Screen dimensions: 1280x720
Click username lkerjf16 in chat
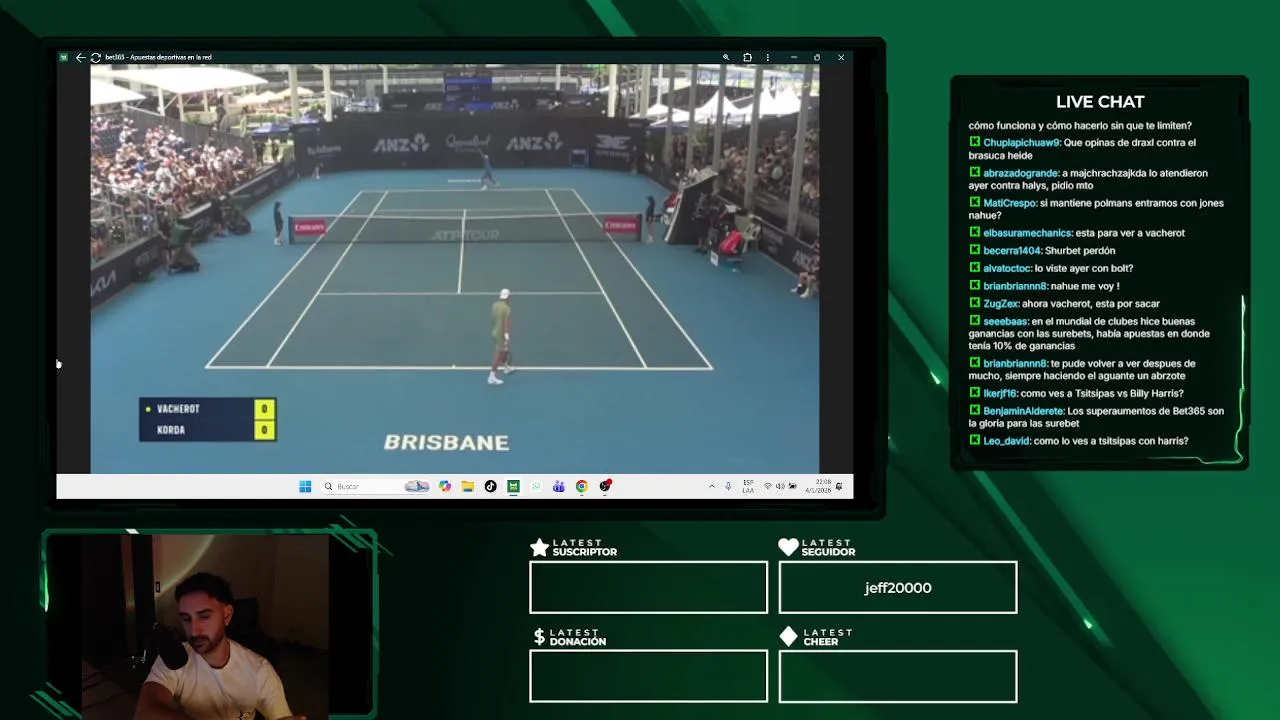click(x=1000, y=394)
